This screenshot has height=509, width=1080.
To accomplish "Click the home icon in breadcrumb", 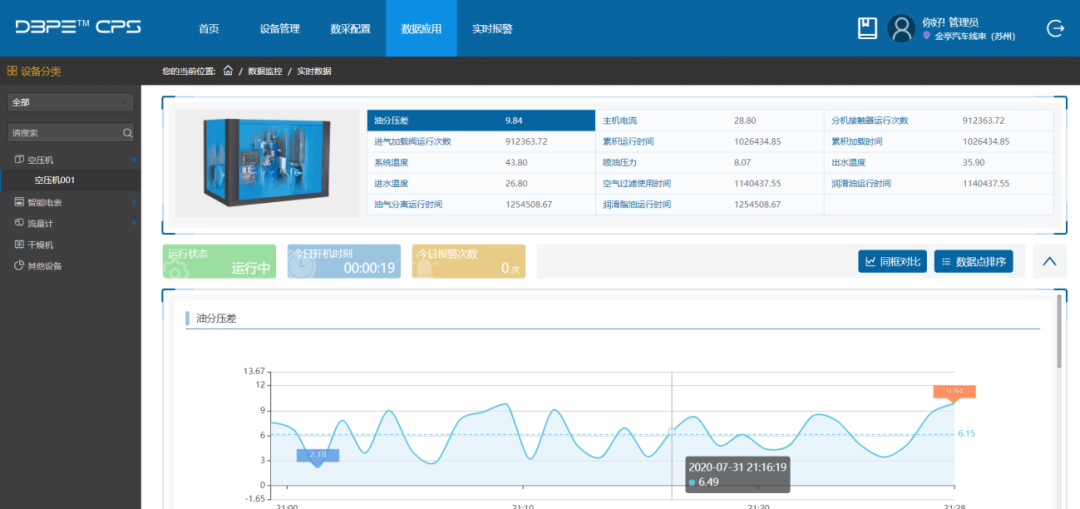I will 228,71.
